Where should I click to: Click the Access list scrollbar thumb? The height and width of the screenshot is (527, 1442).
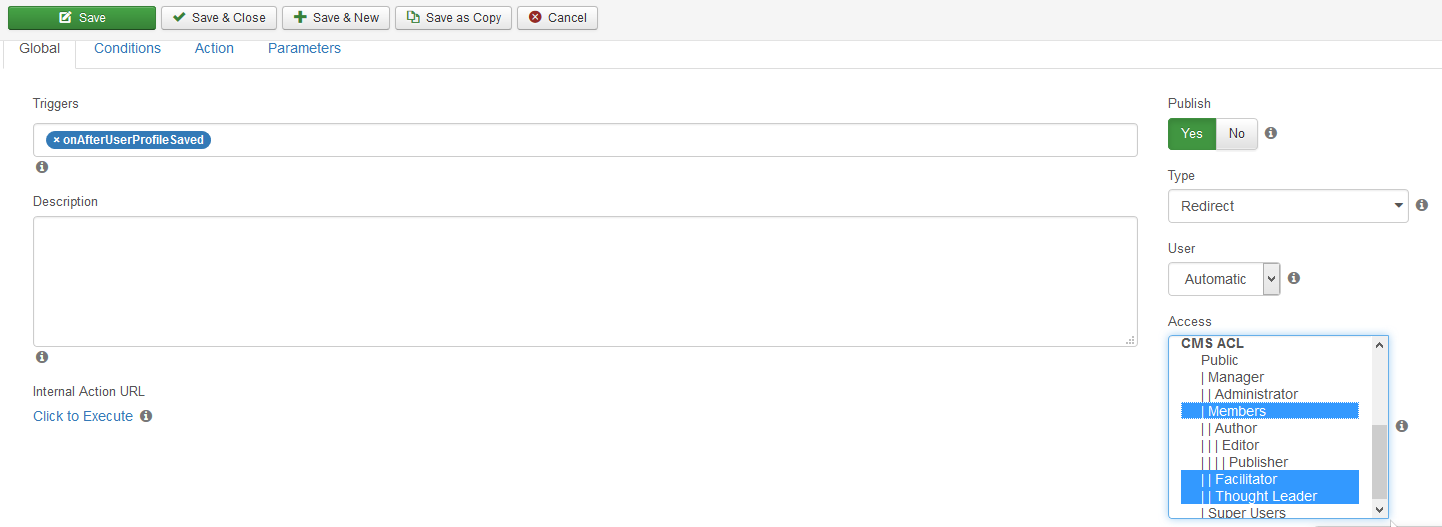point(1380,461)
